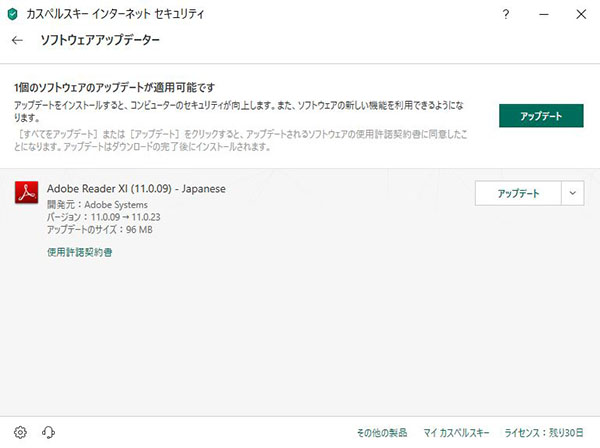Click the 1個のソフトウェアのアップデートが適用可能です heading
Screen dimensions: 600x448
coord(114,88)
